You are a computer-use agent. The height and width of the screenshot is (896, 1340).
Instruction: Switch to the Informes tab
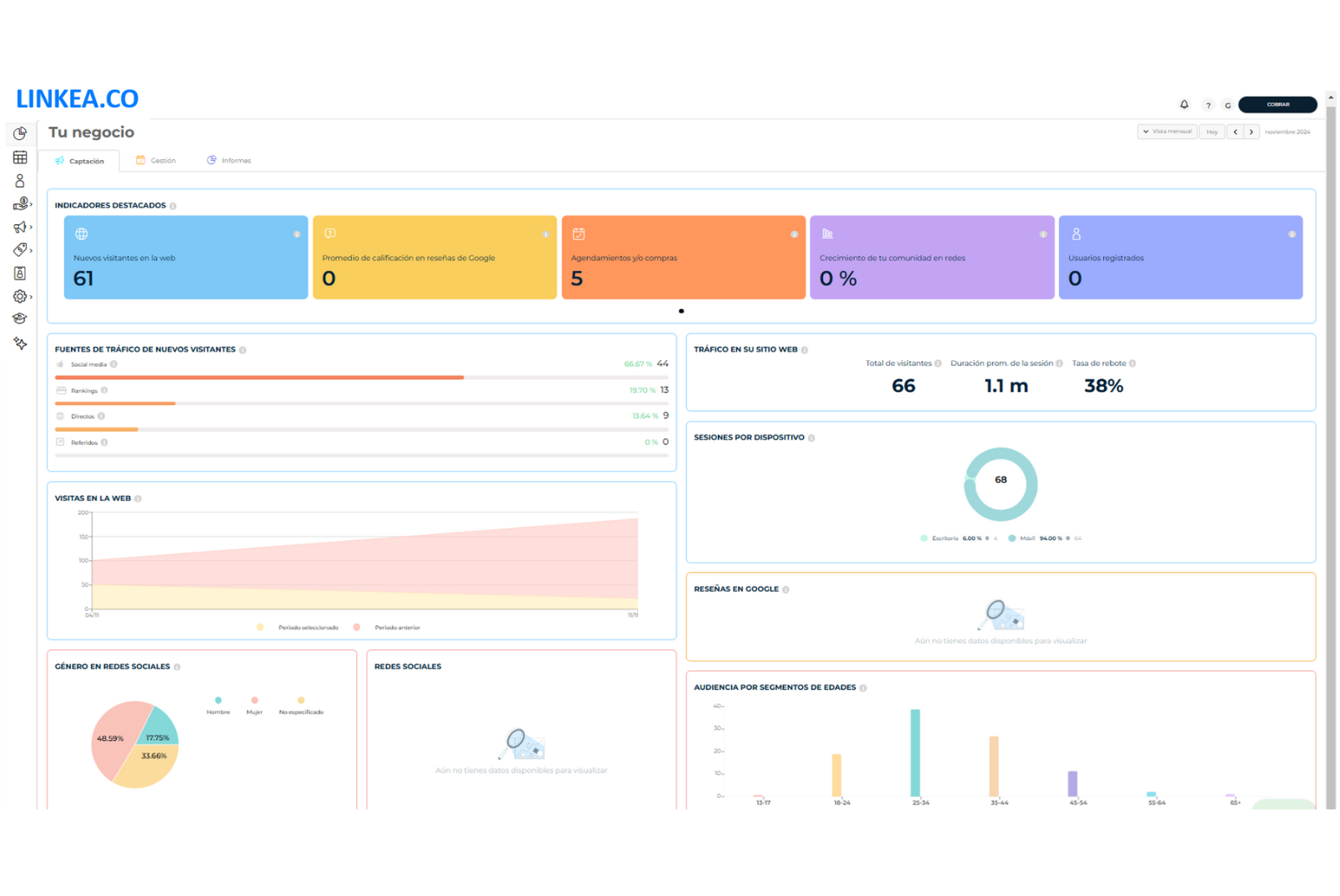[x=229, y=161]
